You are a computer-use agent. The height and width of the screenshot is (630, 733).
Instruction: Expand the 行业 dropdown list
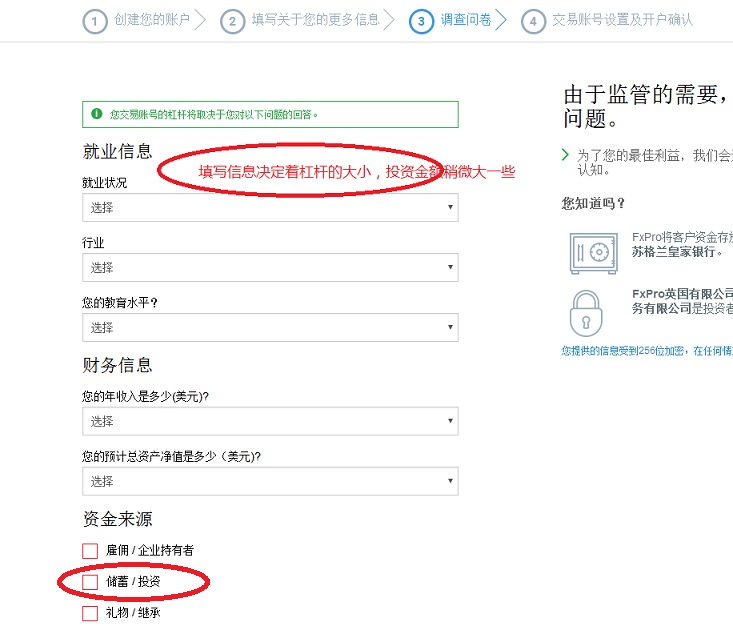tap(270, 268)
